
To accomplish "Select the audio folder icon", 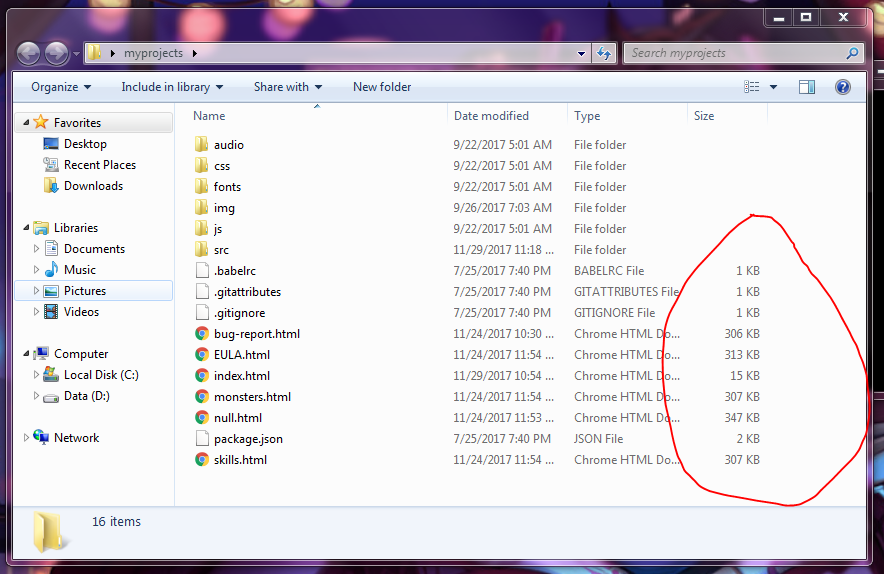I will 201,144.
